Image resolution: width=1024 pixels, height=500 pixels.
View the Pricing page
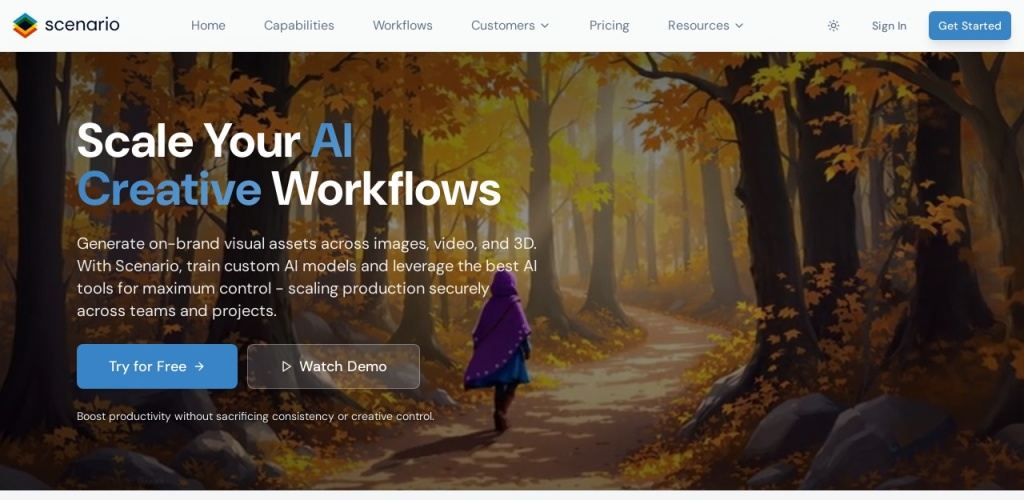pyautogui.click(x=609, y=25)
